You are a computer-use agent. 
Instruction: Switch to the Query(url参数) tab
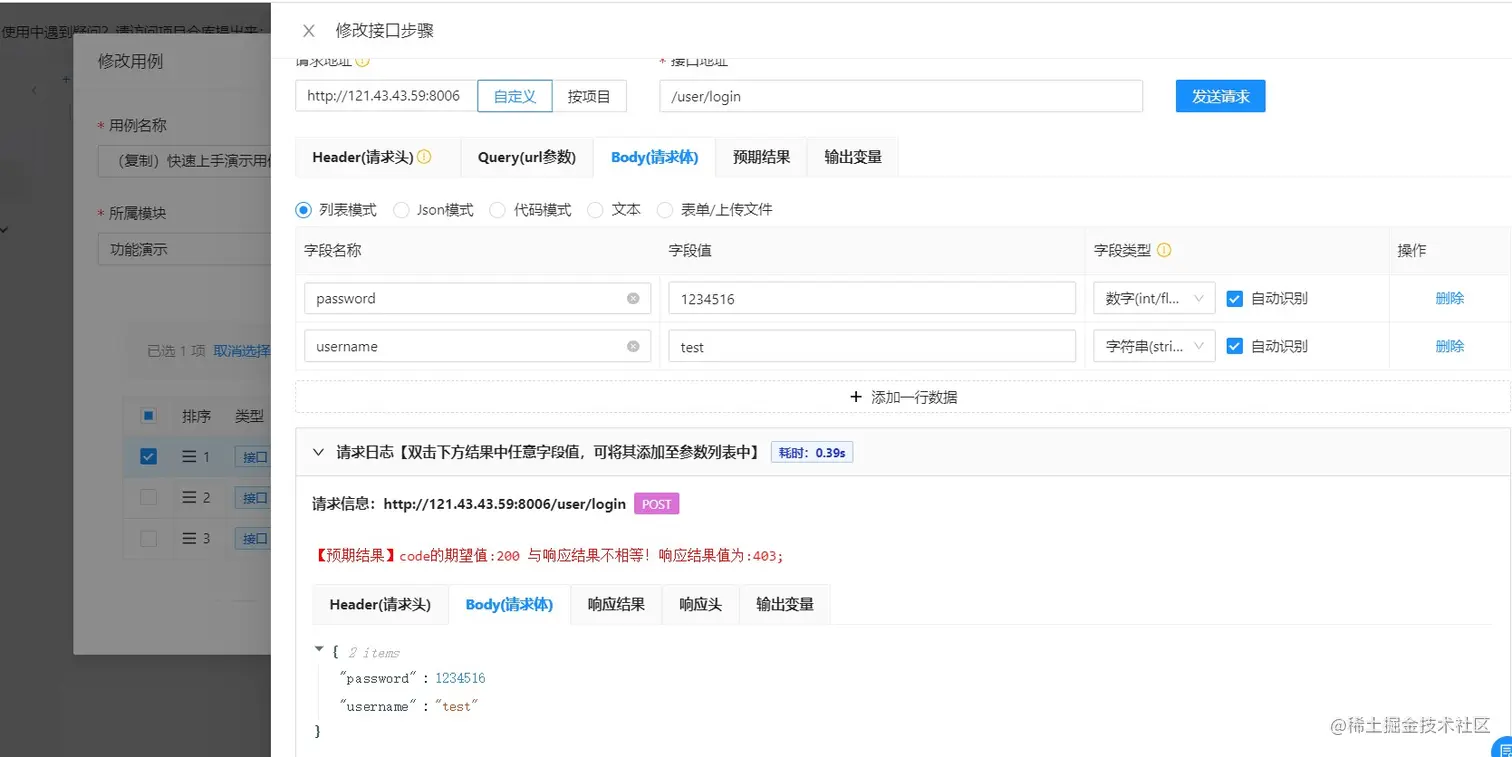click(x=527, y=157)
